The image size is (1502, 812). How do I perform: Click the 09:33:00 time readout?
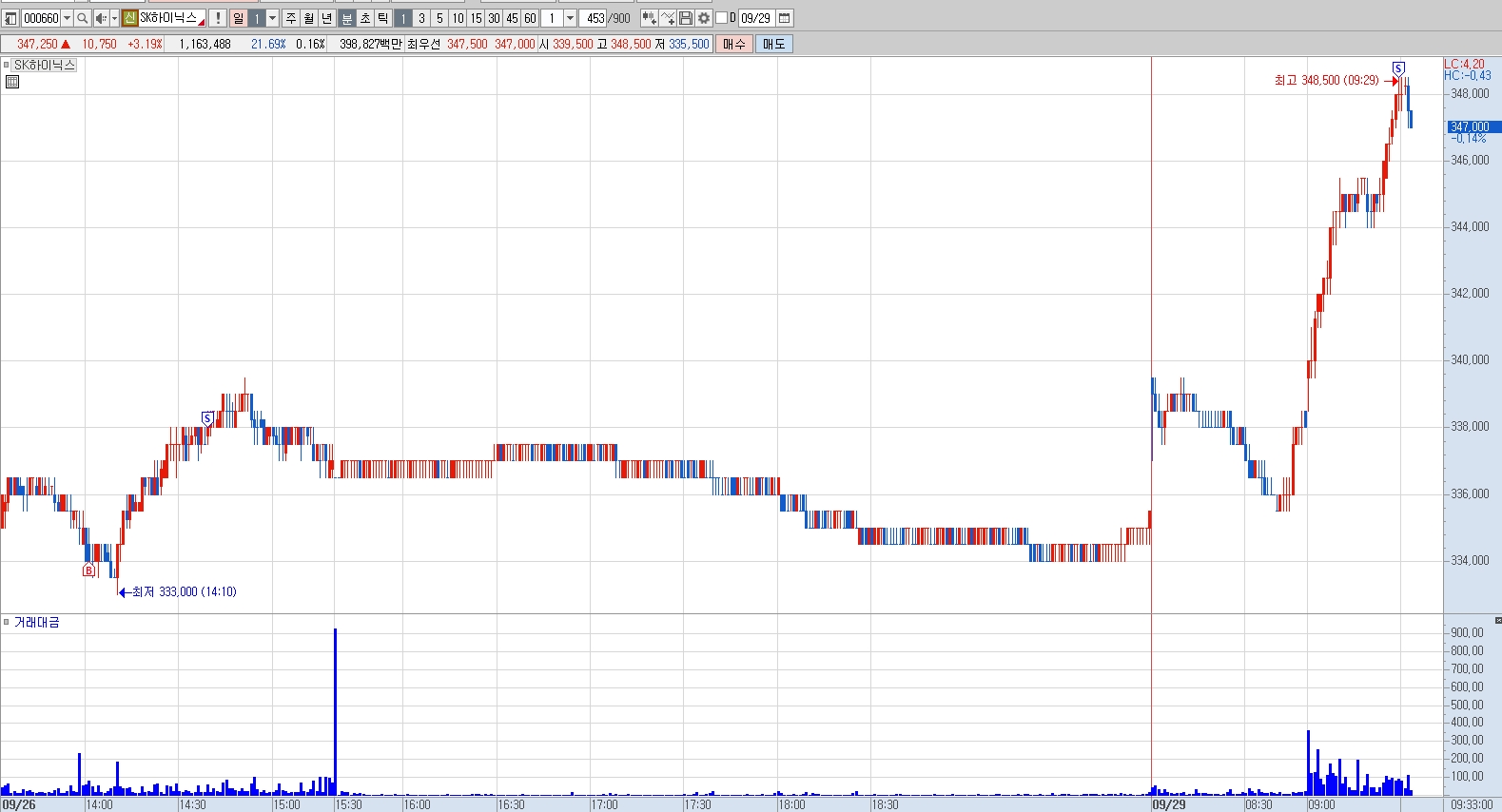pyautogui.click(x=1472, y=804)
